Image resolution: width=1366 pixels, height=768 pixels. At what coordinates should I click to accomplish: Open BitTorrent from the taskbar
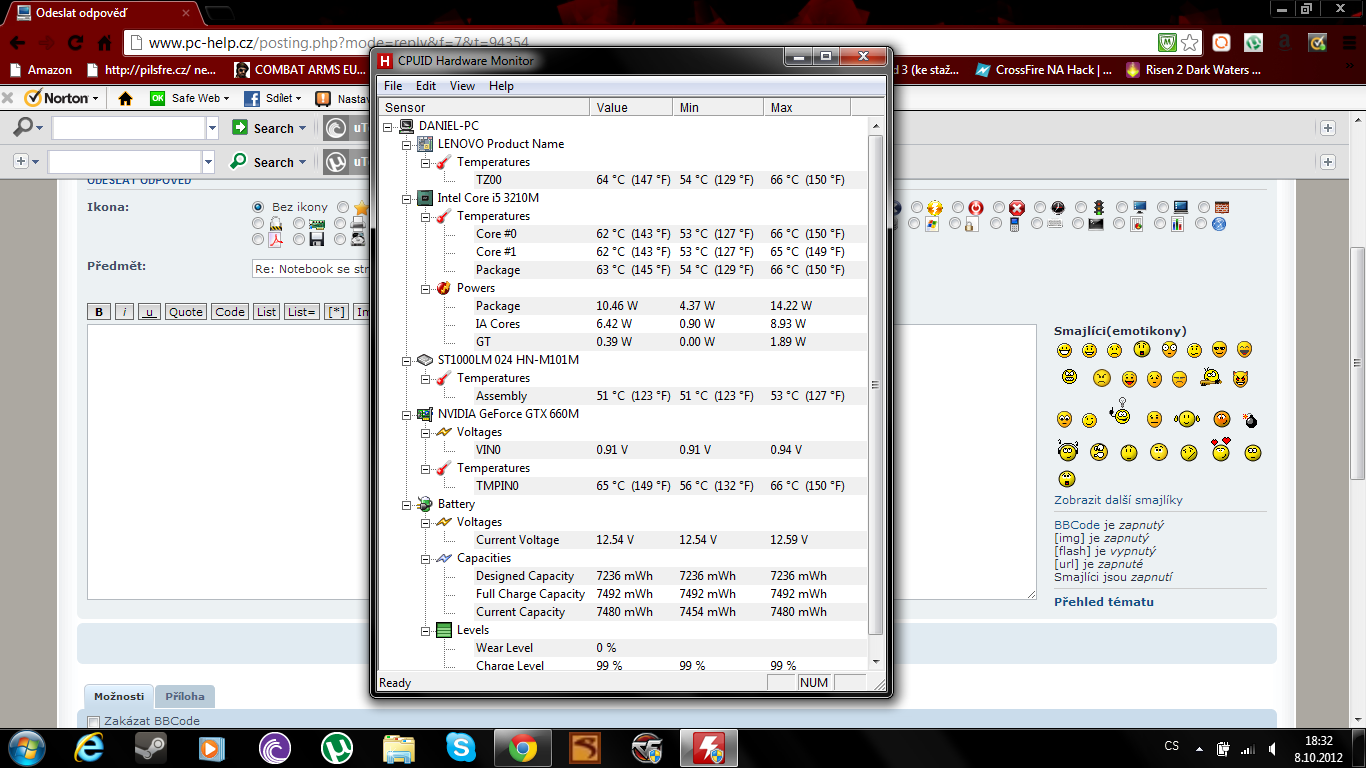point(274,747)
